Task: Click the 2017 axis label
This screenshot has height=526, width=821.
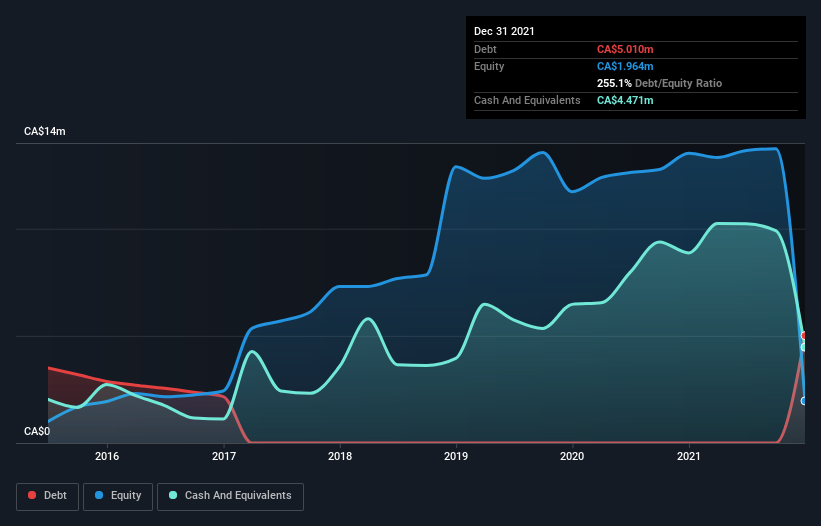Action: coord(224,456)
